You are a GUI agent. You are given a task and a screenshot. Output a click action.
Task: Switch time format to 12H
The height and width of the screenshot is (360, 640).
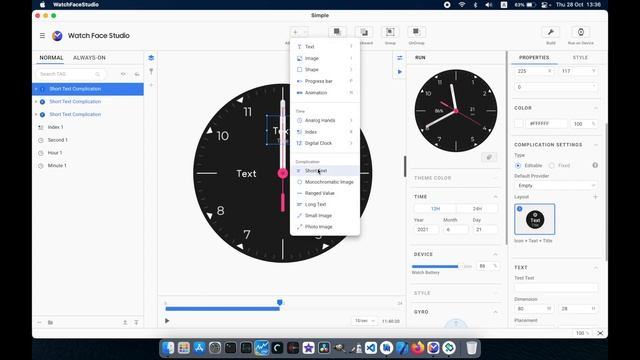tap(435, 209)
